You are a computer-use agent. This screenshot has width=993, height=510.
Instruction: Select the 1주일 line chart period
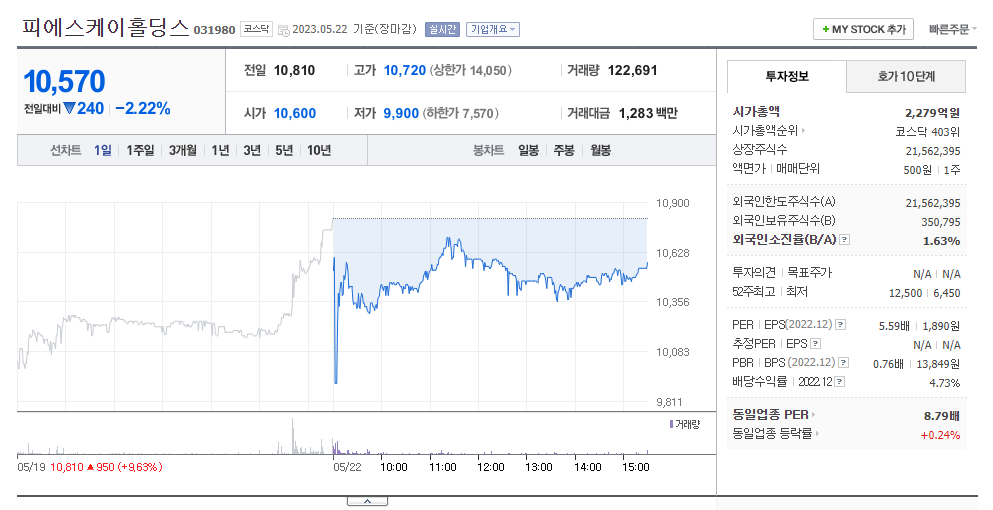point(140,150)
